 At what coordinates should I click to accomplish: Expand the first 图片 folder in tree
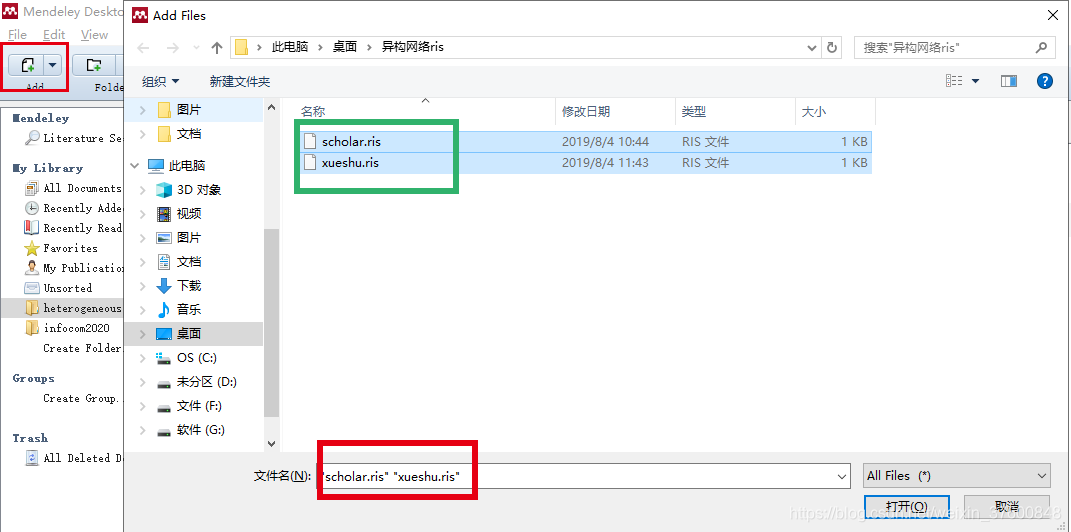tap(143, 109)
